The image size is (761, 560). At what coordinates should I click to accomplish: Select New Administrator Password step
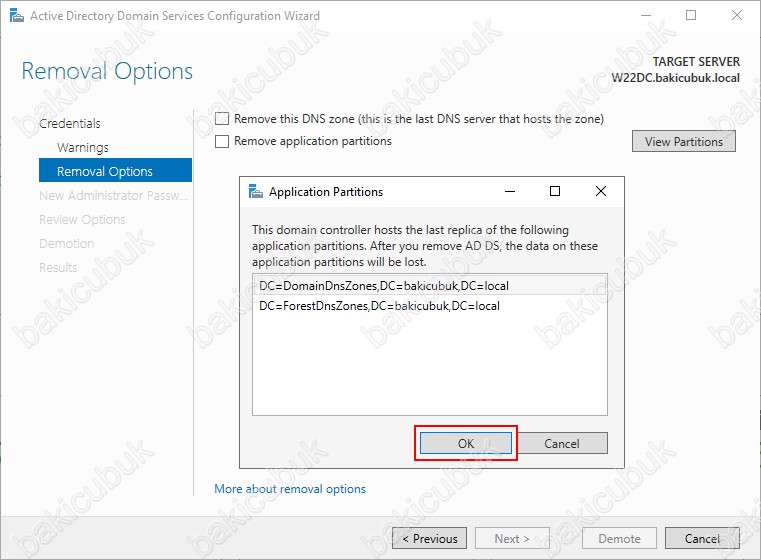114,195
